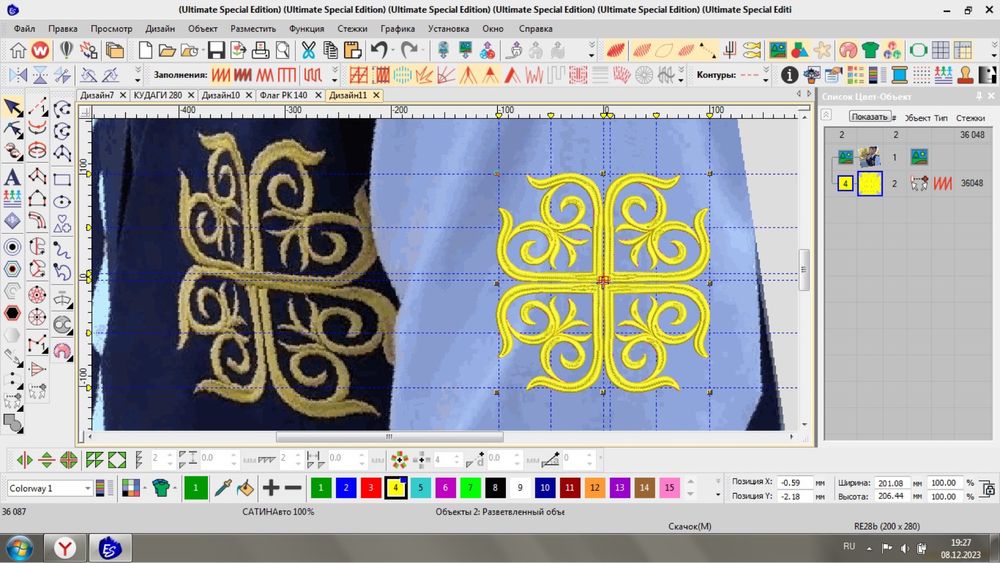Image resolution: width=1000 pixels, height=563 pixels.
Task: Open the Файл menu
Action: 24,29
